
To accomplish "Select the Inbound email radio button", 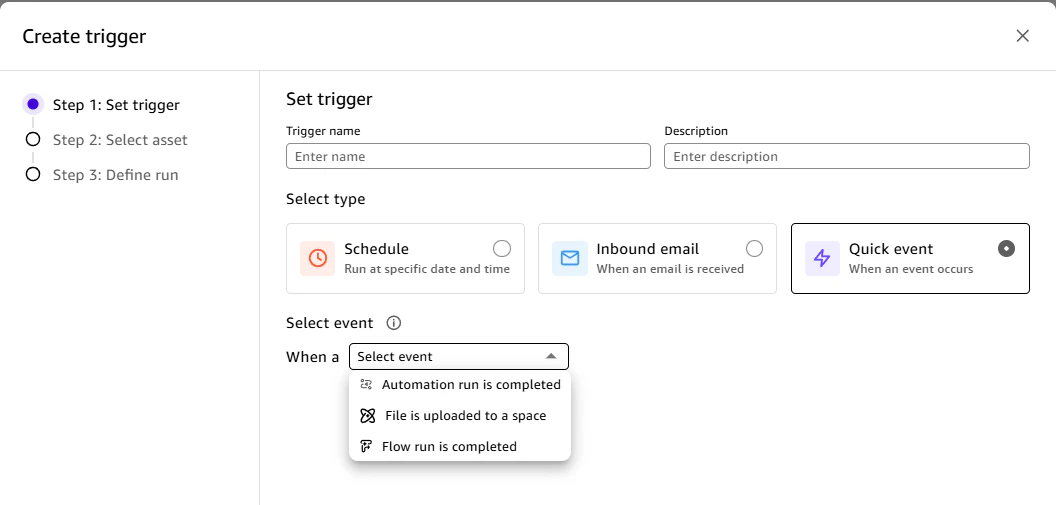I will (x=754, y=249).
